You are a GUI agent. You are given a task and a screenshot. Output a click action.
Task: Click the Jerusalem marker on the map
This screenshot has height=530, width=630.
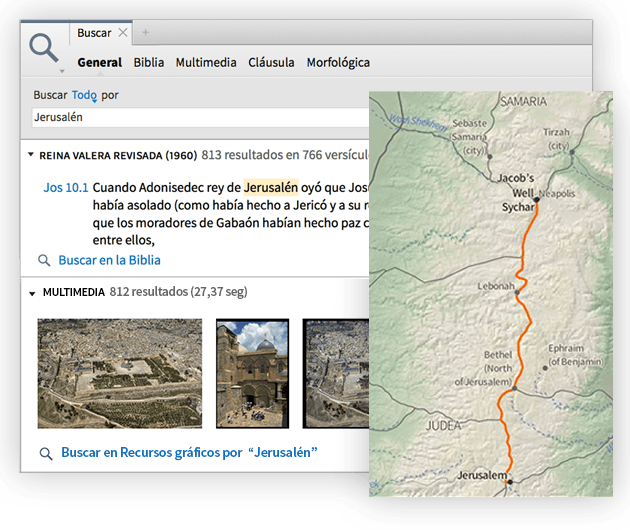point(510,481)
